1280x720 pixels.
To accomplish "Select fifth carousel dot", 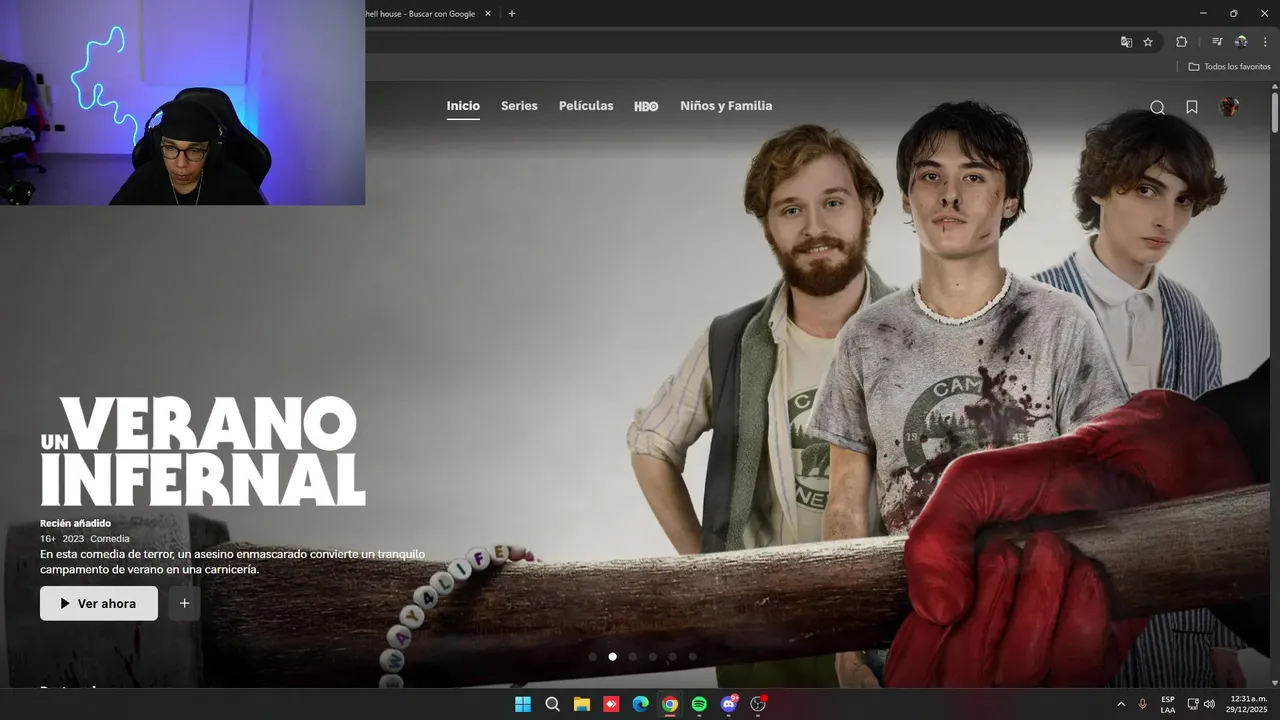I will coord(672,657).
